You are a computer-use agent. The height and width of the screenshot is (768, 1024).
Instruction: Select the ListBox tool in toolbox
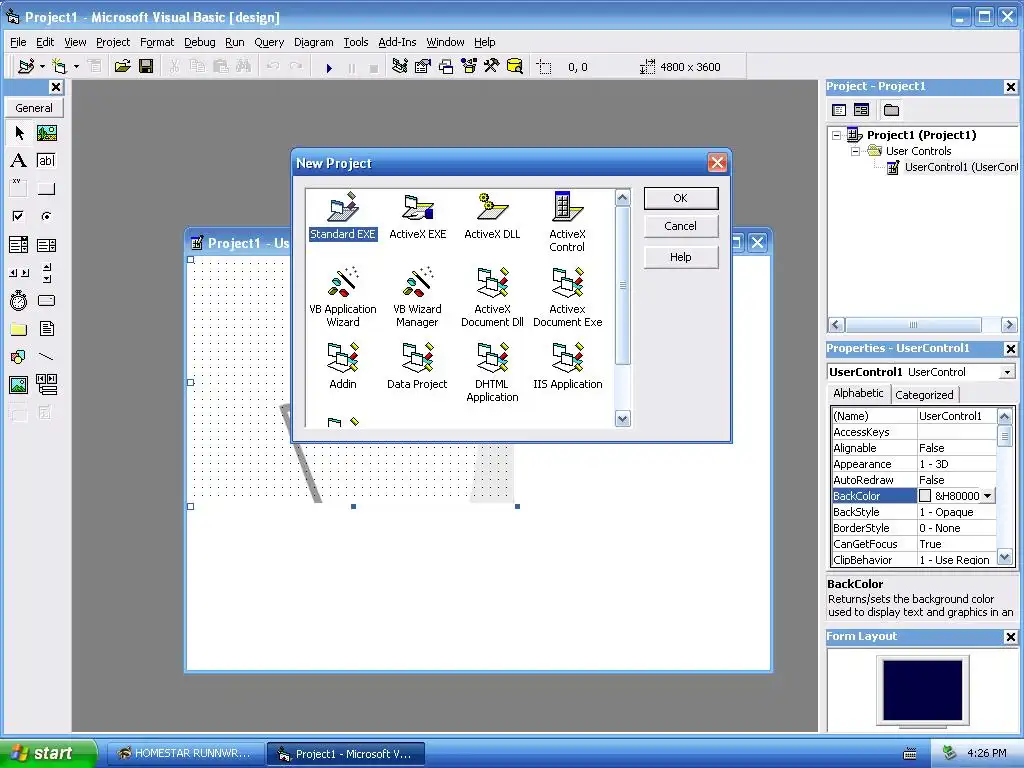point(46,245)
